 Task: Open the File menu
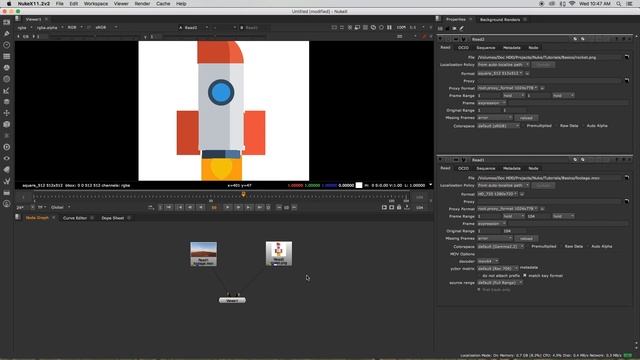click(x=60, y=4)
